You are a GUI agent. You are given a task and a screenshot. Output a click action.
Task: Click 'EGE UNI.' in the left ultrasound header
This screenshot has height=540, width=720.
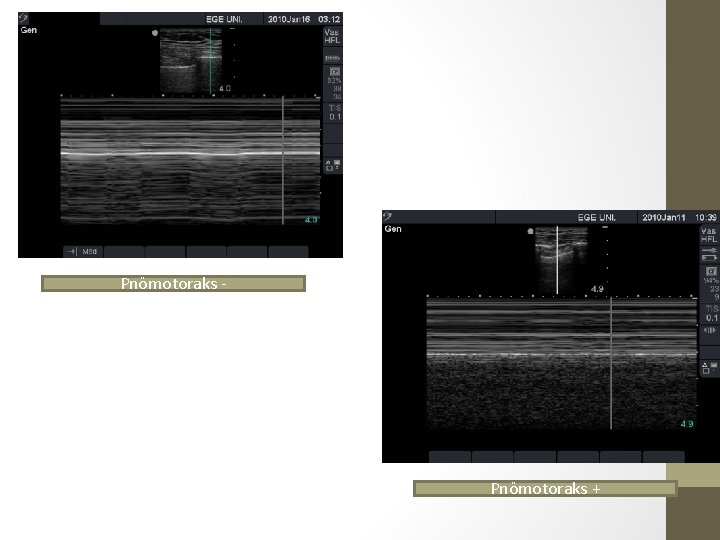(x=224, y=19)
